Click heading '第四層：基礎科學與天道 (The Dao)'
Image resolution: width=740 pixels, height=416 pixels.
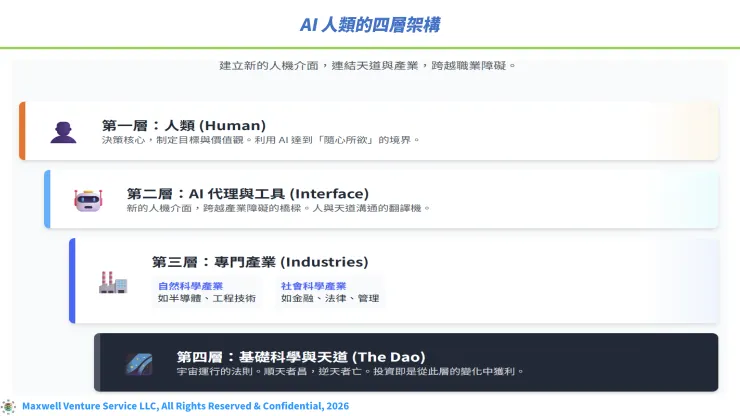pyautogui.click(x=301, y=357)
